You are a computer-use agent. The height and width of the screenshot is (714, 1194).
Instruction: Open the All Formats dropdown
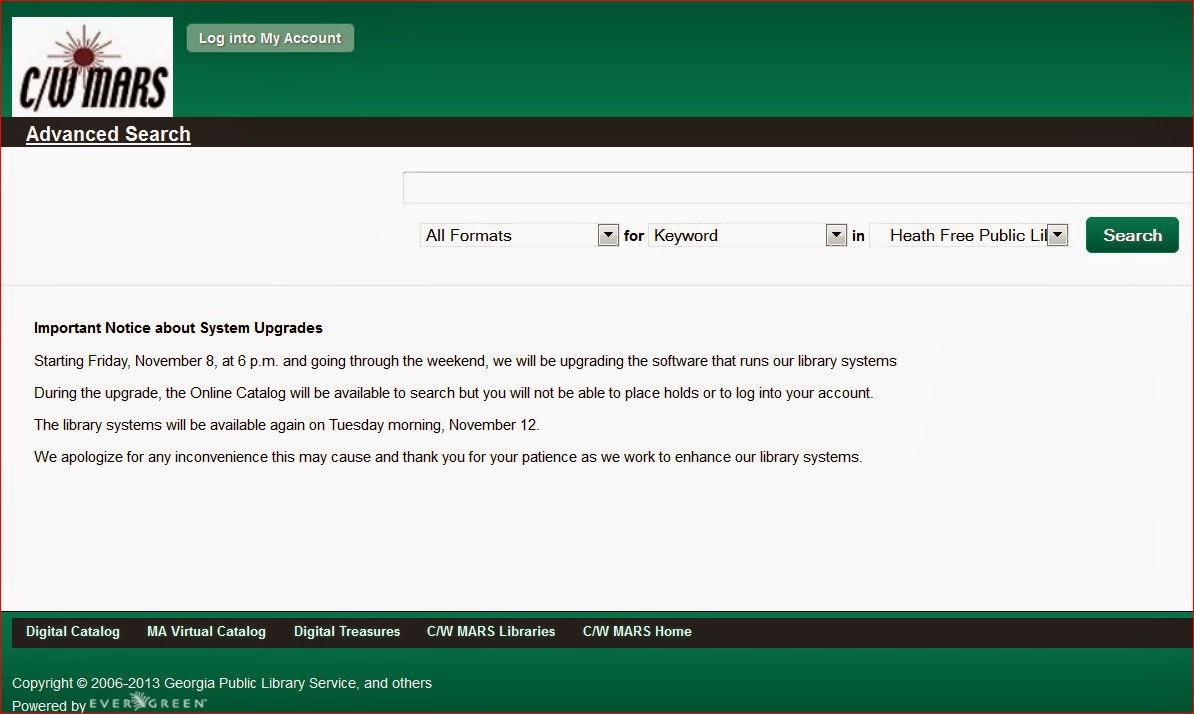pos(519,235)
